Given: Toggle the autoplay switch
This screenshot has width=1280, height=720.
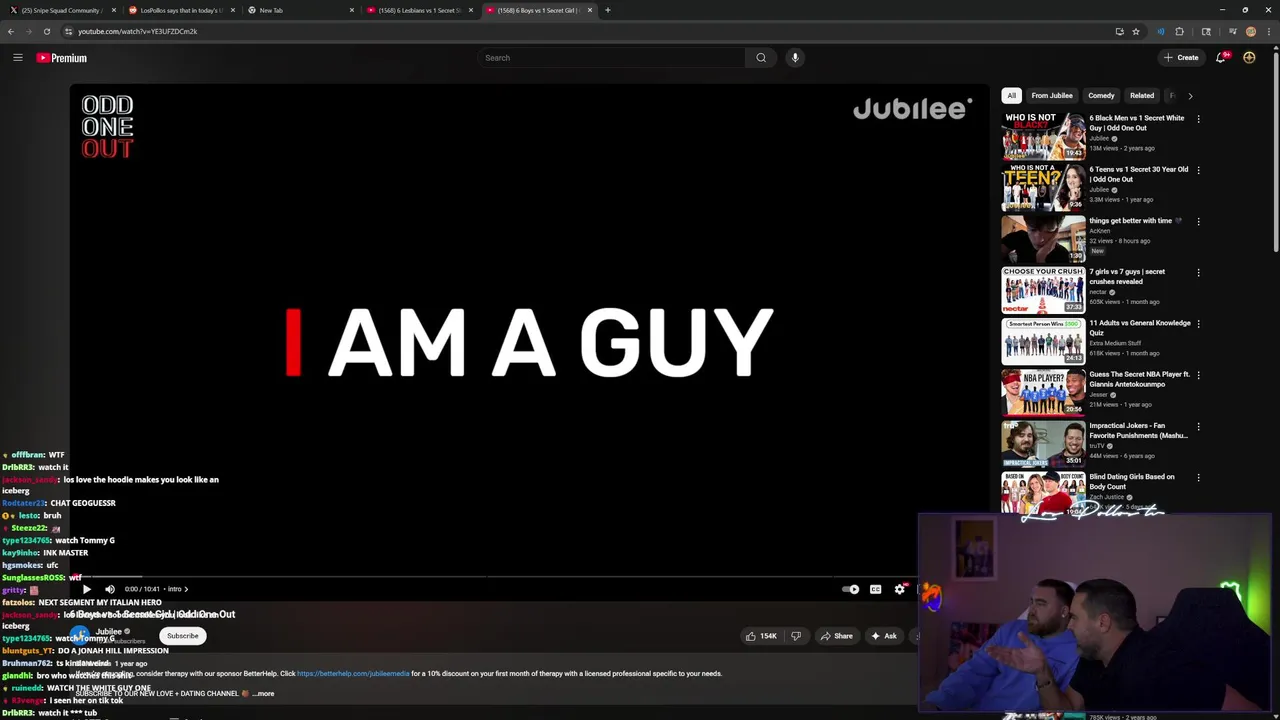Looking at the screenshot, I should click(x=850, y=589).
